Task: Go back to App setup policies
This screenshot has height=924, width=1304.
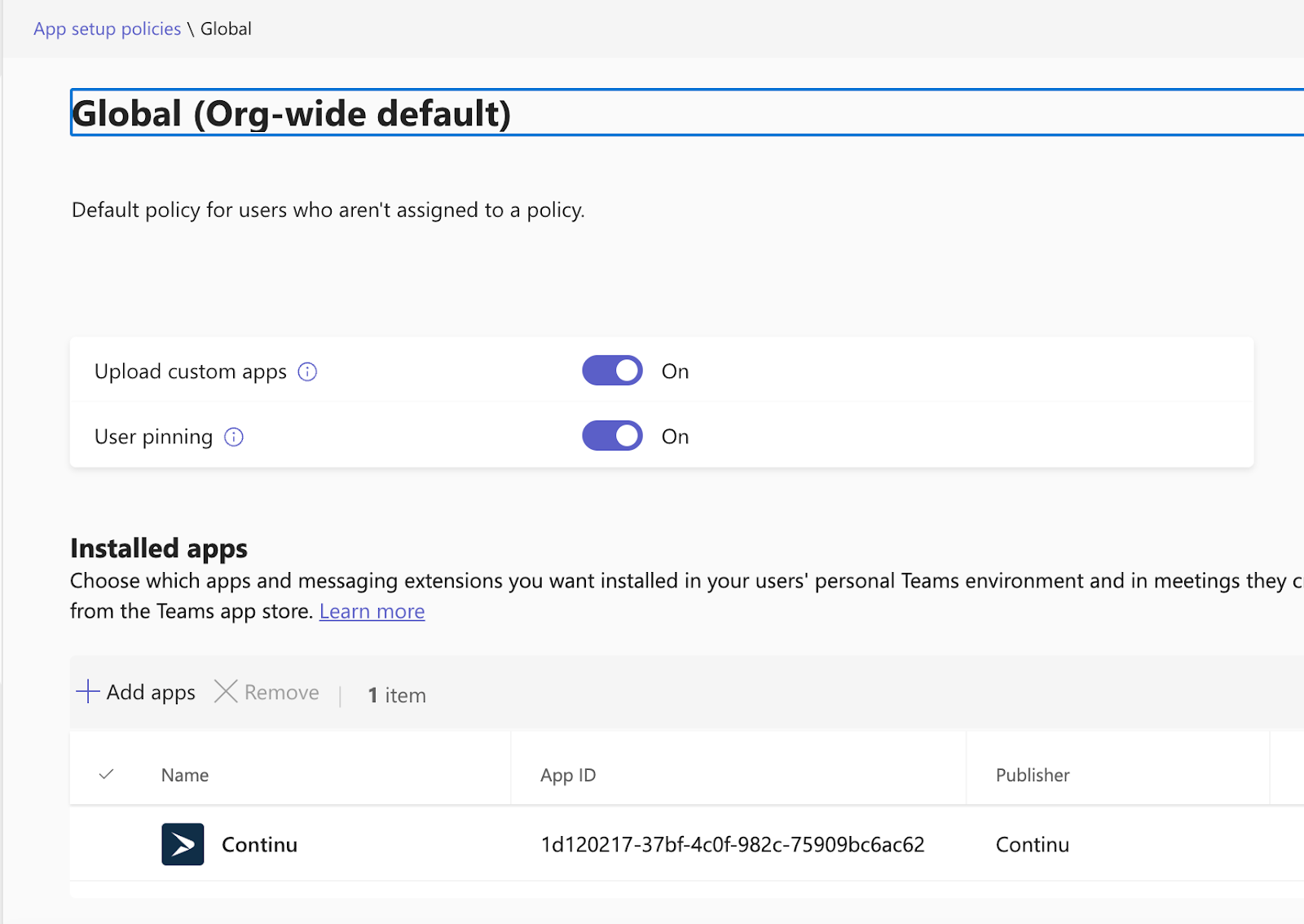Action: click(x=107, y=29)
